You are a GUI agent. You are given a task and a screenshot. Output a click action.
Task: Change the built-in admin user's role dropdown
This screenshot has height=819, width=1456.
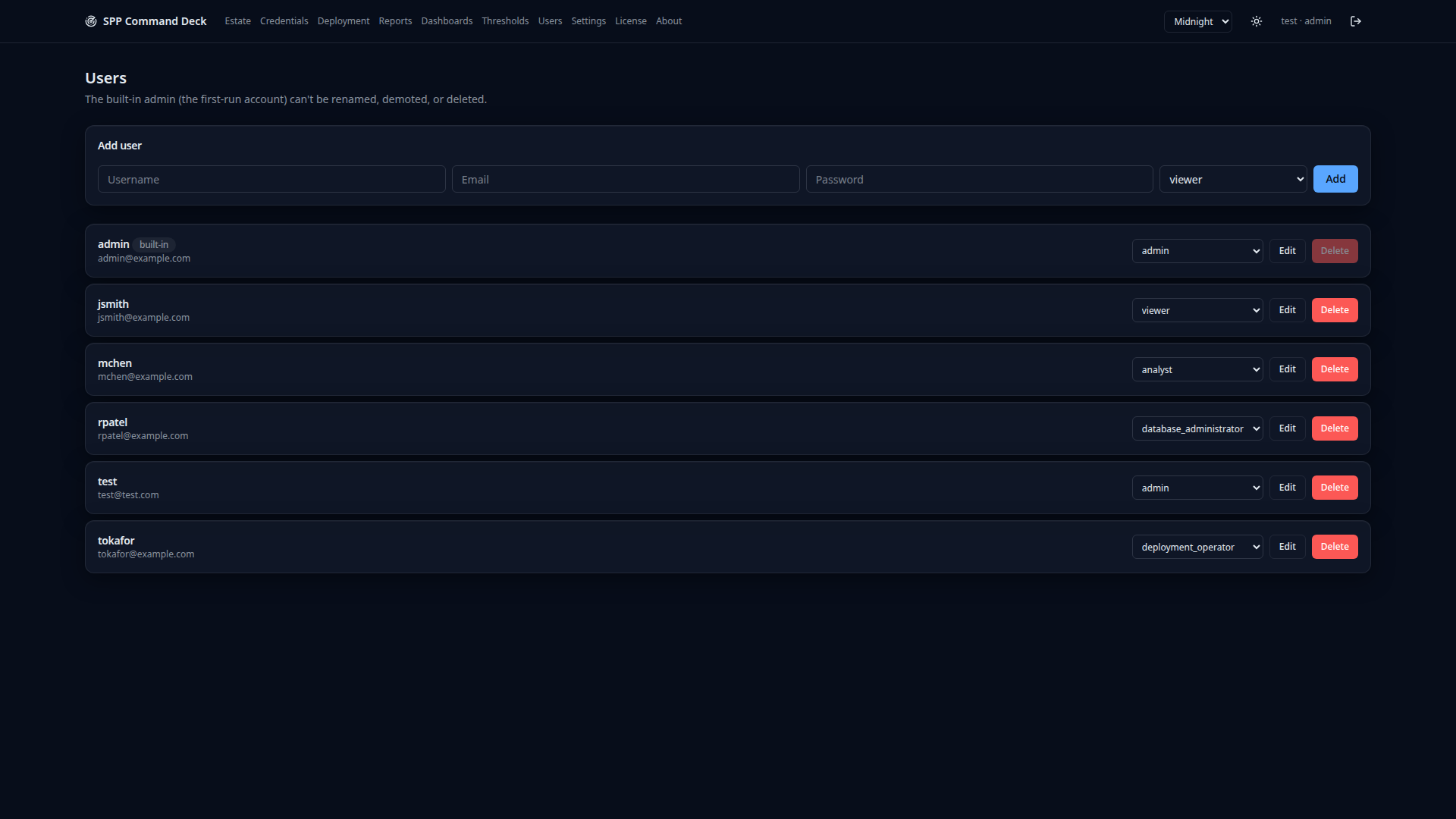point(1197,251)
